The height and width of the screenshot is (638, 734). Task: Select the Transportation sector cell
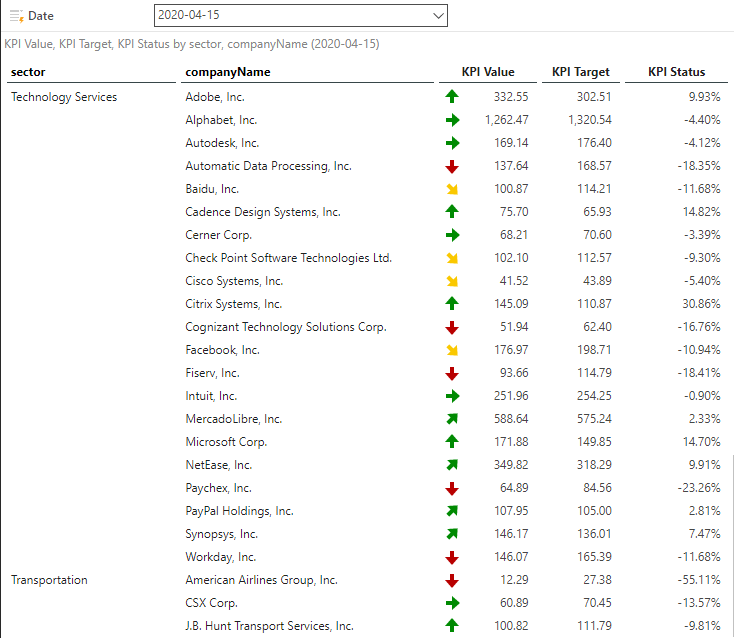click(x=49, y=580)
